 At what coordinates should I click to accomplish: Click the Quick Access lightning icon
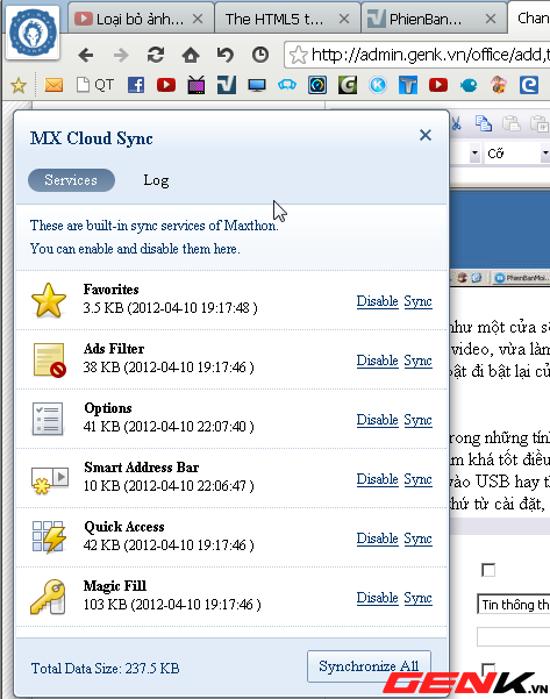49,537
